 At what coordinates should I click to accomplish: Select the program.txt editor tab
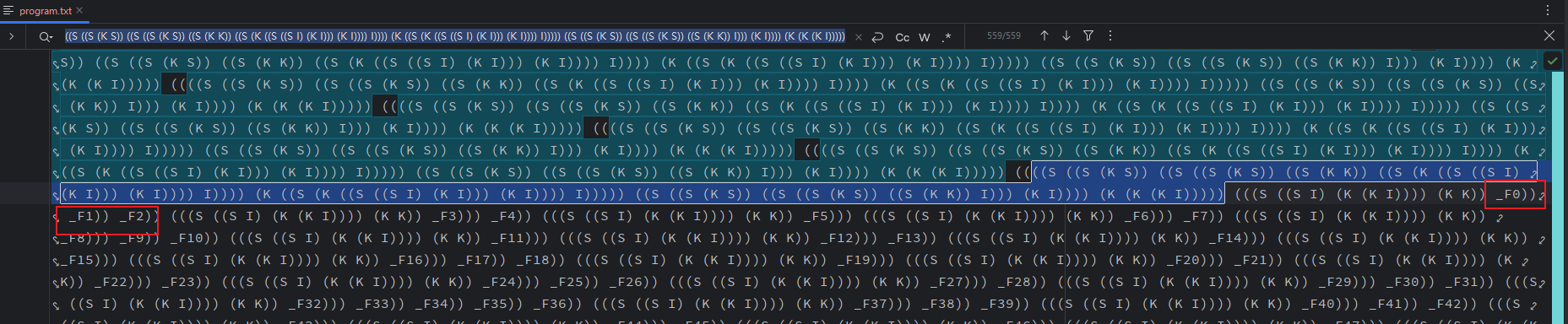[x=46, y=11]
